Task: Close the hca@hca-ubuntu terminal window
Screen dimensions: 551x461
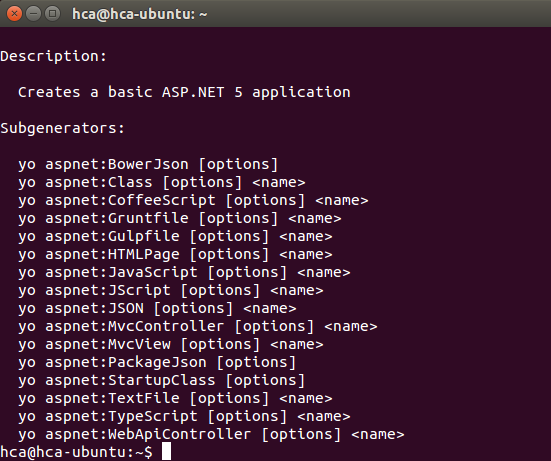Action: (x=14, y=14)
